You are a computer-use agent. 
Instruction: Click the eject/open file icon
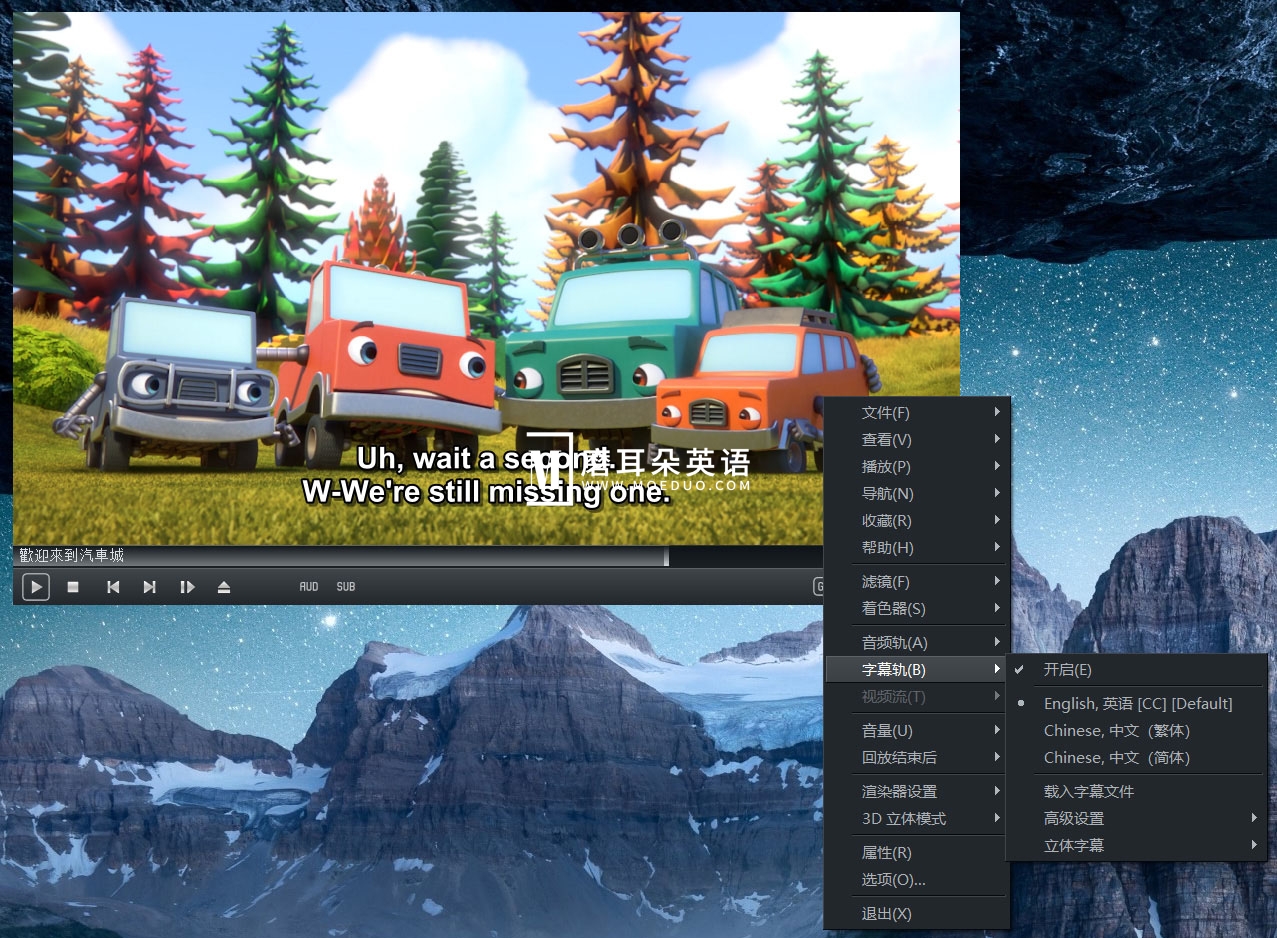tap(224, 587)
